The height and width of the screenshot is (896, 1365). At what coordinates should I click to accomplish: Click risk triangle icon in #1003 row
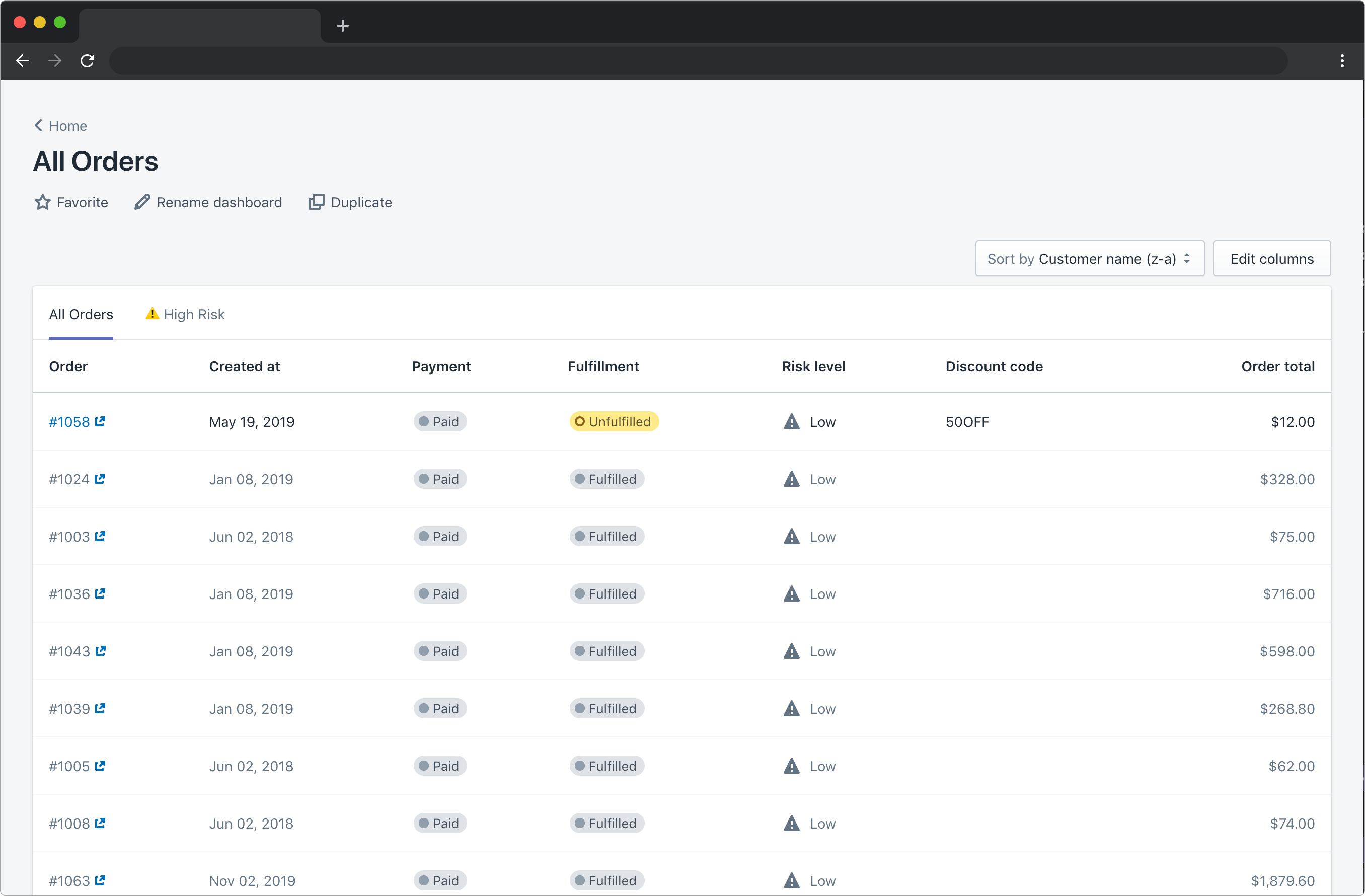(x=792, y=536)
